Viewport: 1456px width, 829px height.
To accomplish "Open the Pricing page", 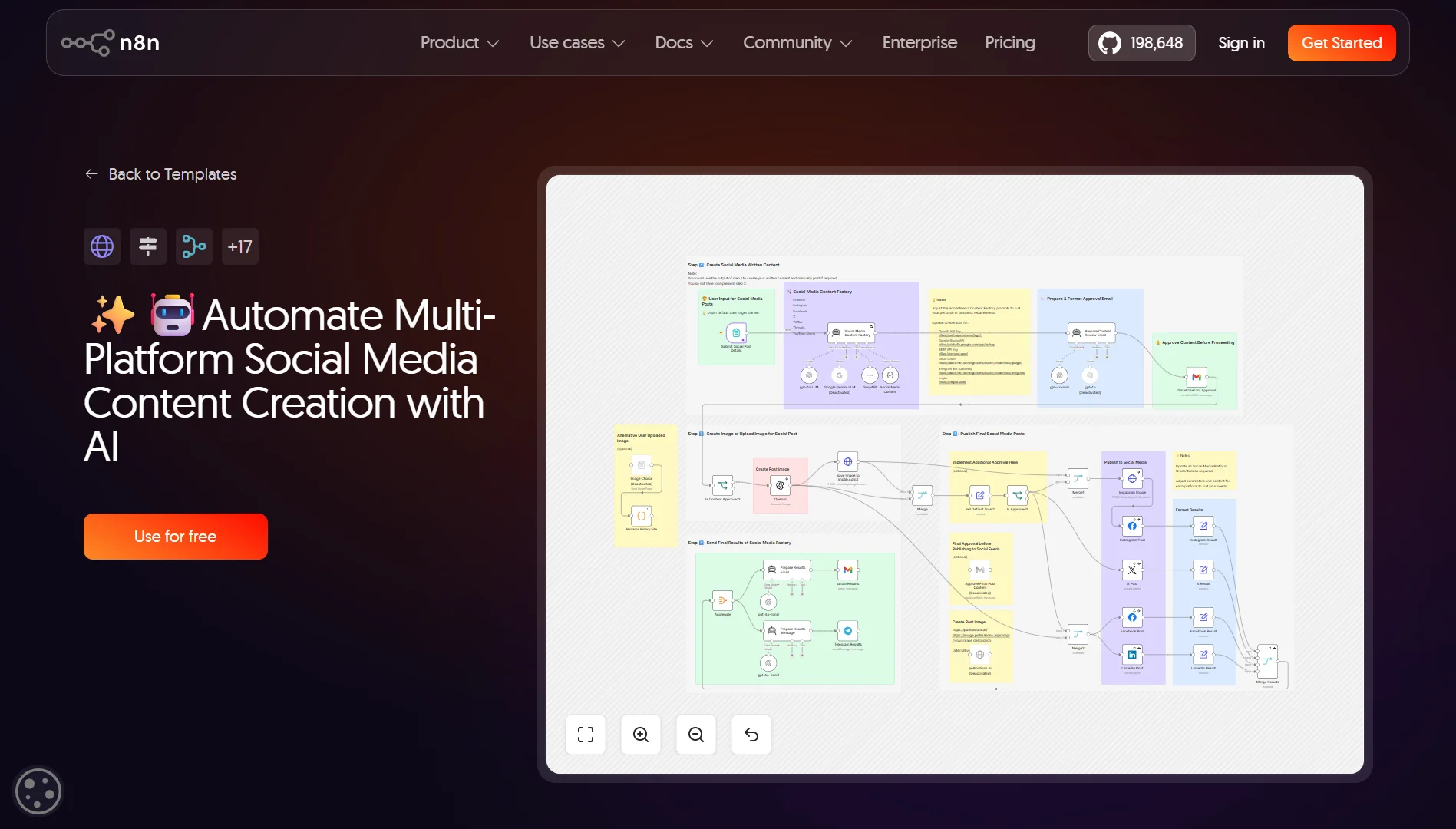I will coord(1010,43).
